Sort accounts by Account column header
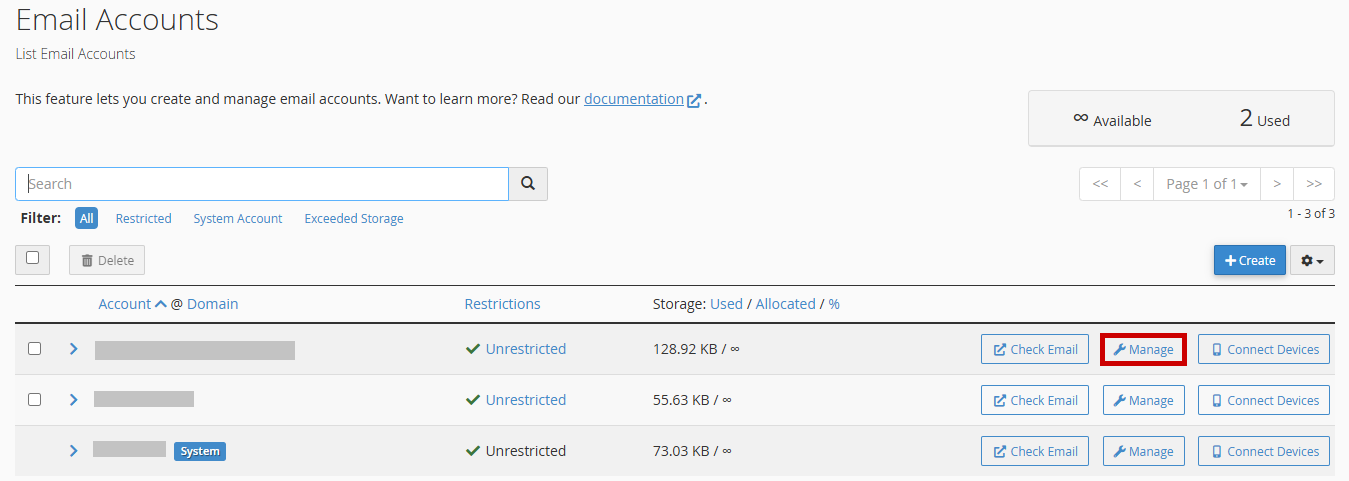 click(x=125, y=304)
